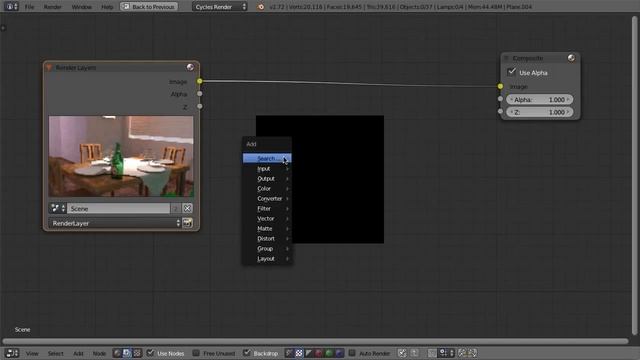
Task: Click the Scene name field in Render Layers node
Action: point(118,208)
